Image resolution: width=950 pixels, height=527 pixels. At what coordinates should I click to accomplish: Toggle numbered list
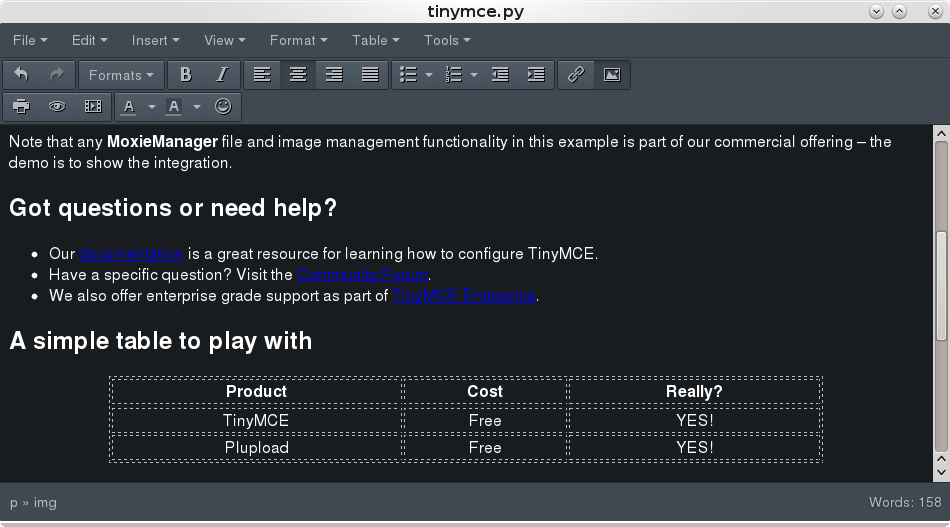[453, 75]
